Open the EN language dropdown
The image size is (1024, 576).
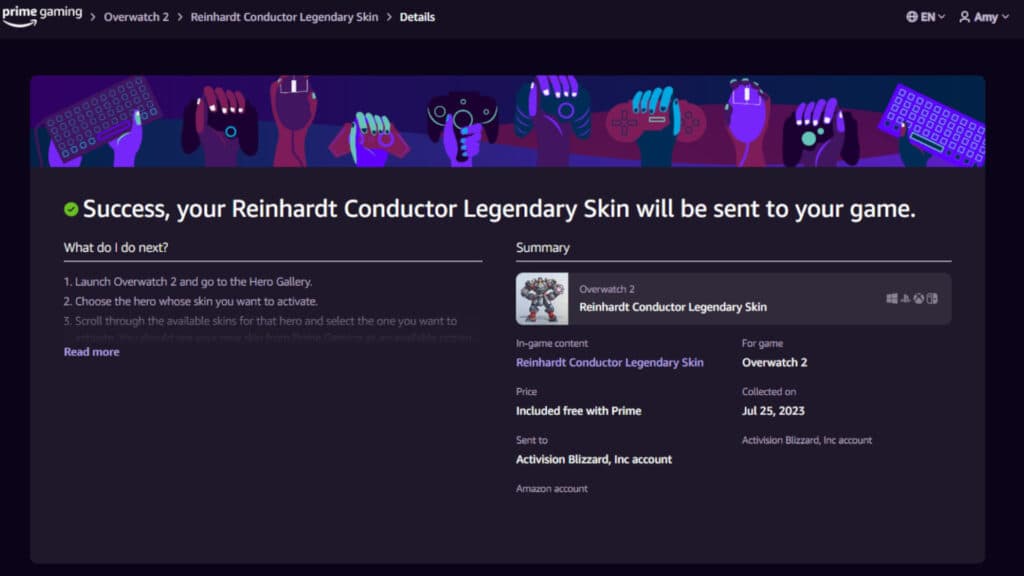point(925,16)
